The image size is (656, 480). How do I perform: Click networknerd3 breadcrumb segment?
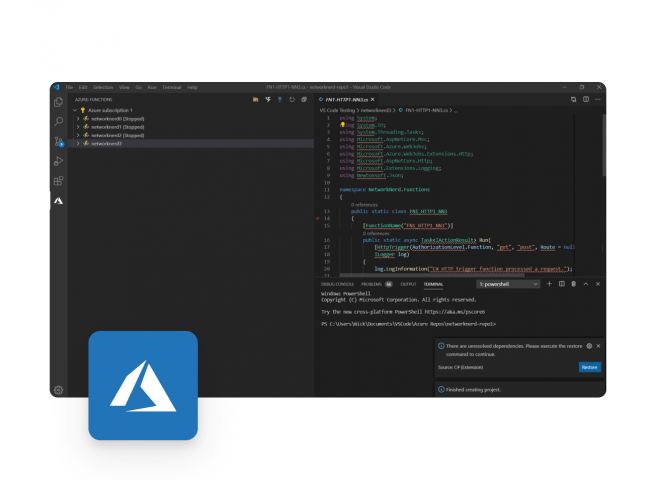pos(376,110)
